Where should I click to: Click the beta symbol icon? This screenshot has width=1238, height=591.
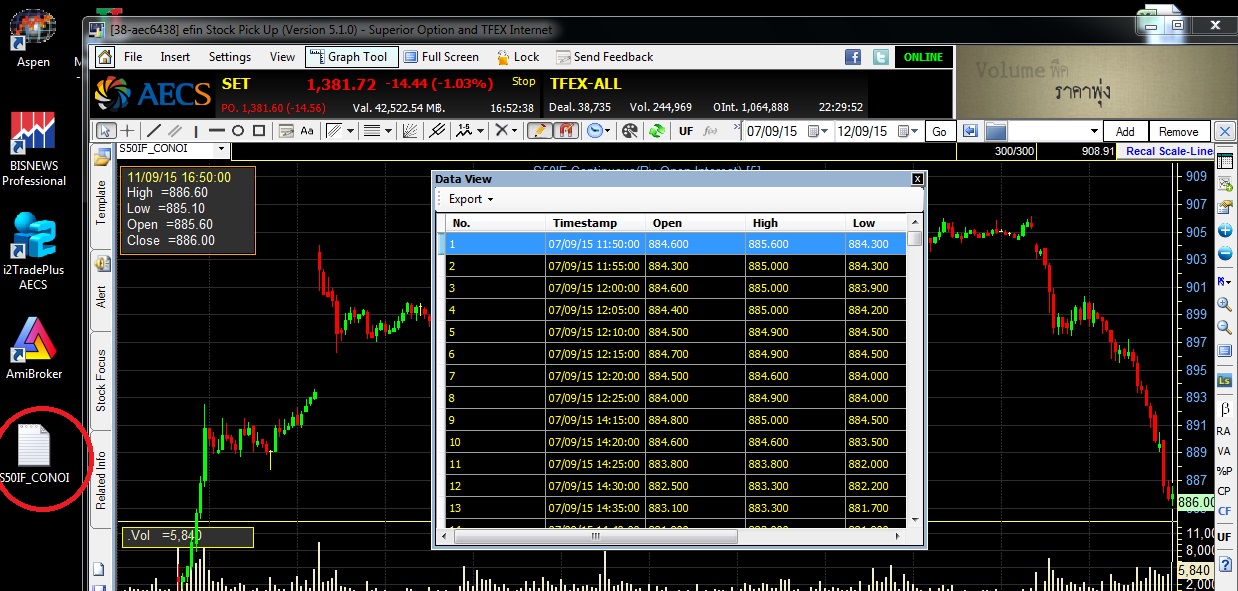point(1225,410)
